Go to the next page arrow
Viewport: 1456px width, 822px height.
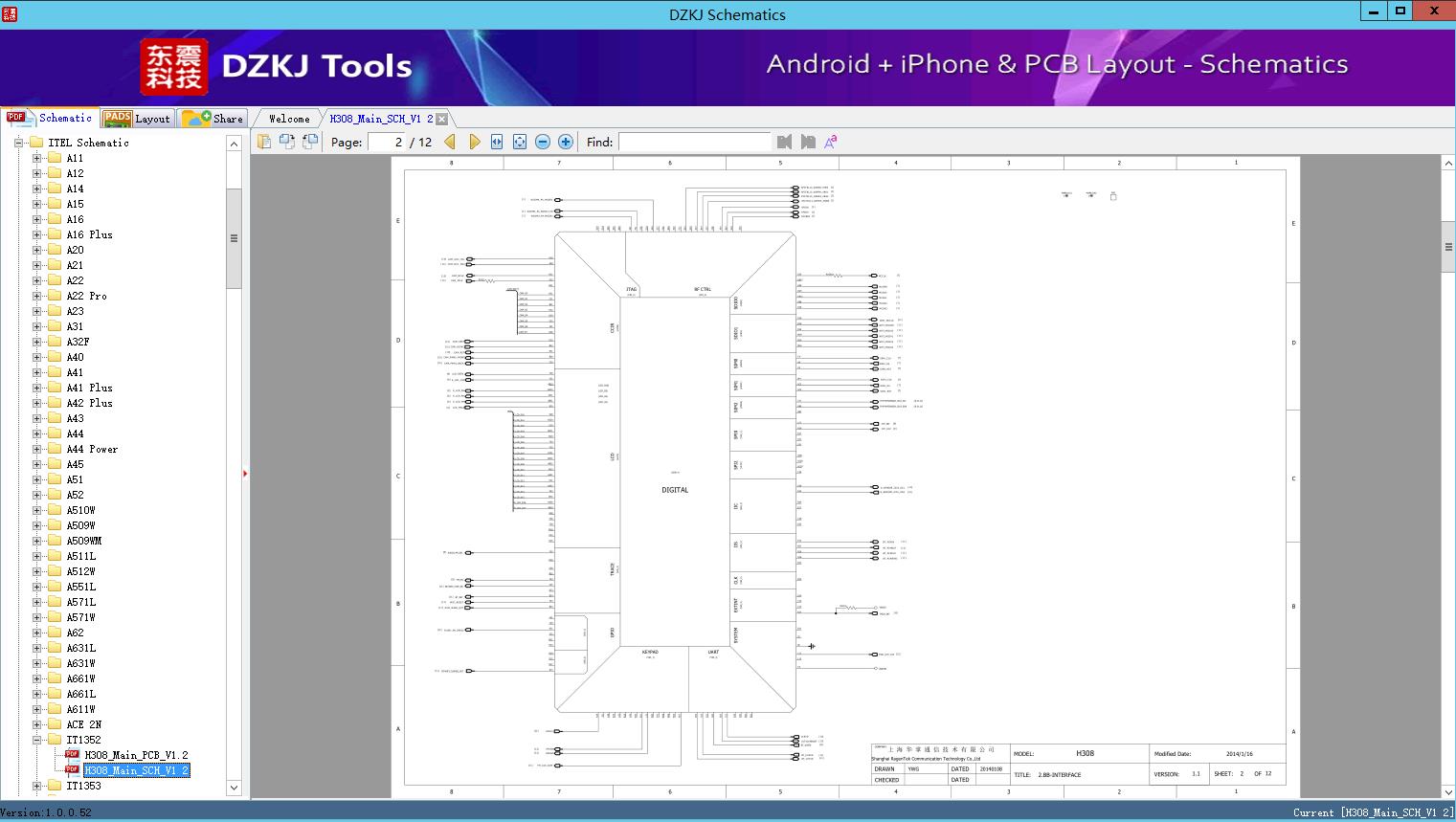click(475, 142)
